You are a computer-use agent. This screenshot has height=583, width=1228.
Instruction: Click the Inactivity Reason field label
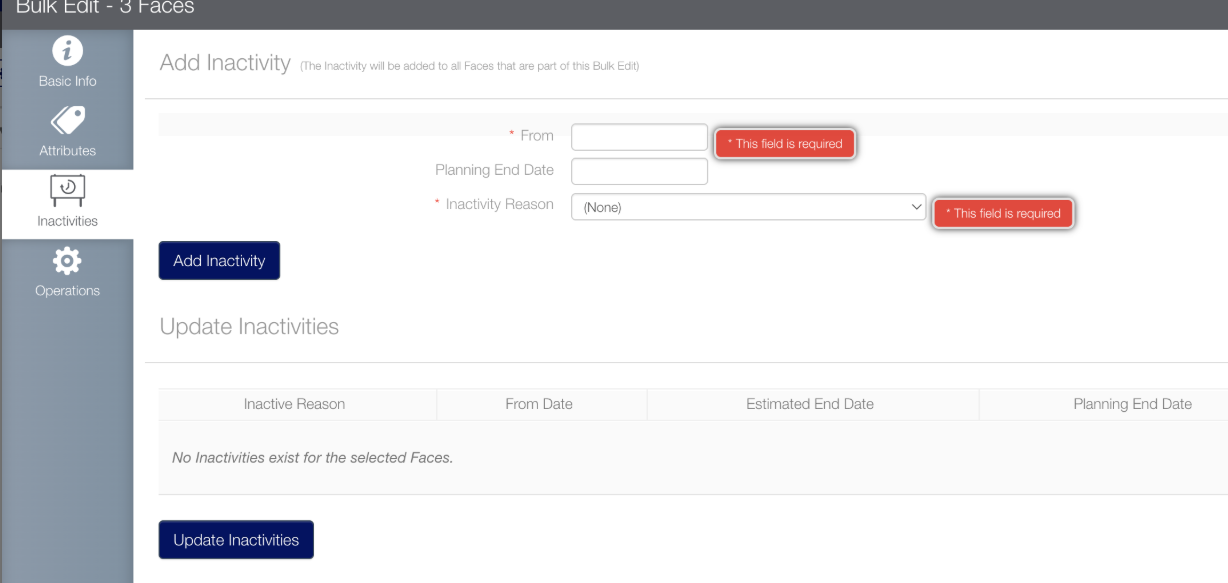coord(498,204)
